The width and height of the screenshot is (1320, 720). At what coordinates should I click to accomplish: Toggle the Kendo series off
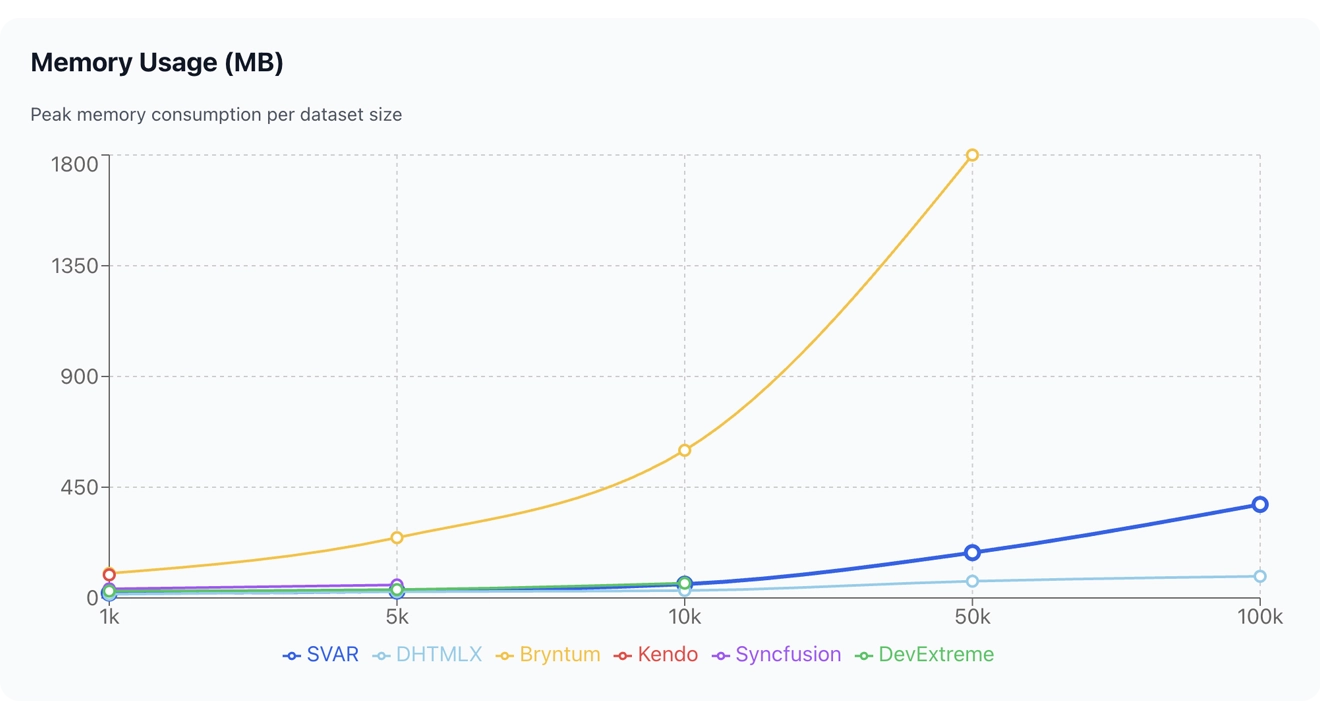coord(657,654)
